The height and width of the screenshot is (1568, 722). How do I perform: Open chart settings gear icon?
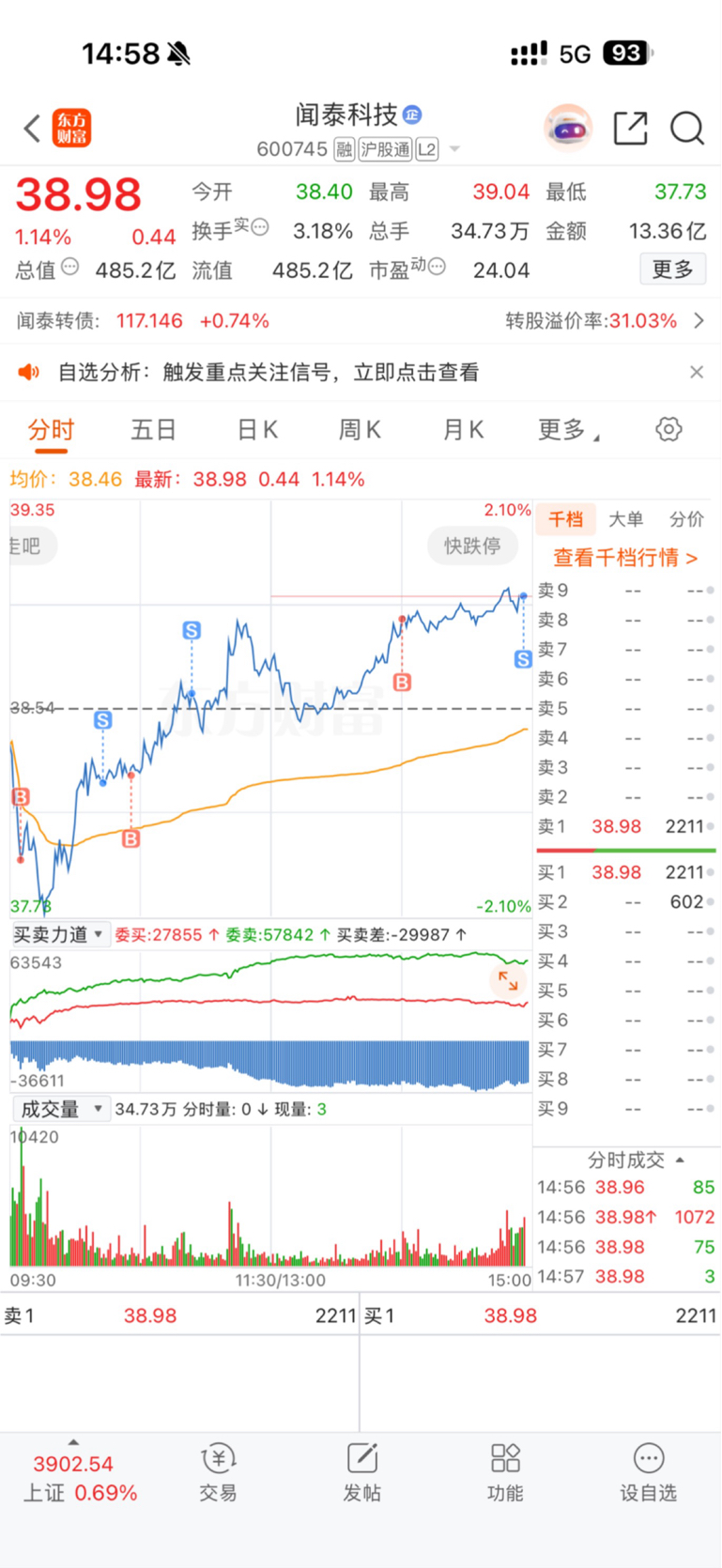668,430
